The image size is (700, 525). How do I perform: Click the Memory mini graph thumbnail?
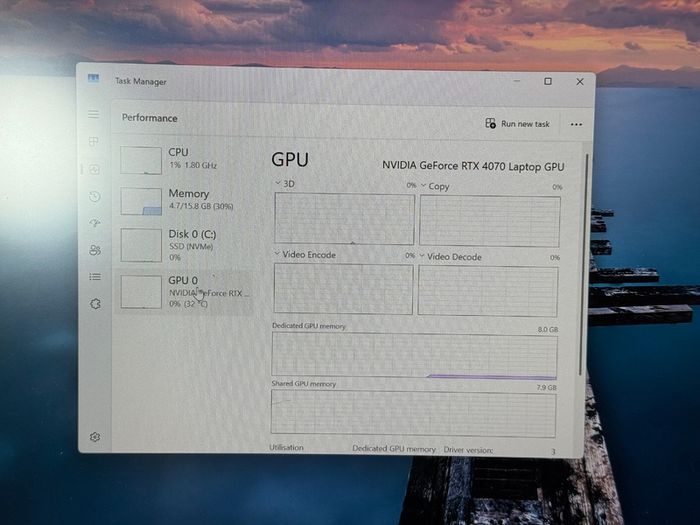point(141,201)
